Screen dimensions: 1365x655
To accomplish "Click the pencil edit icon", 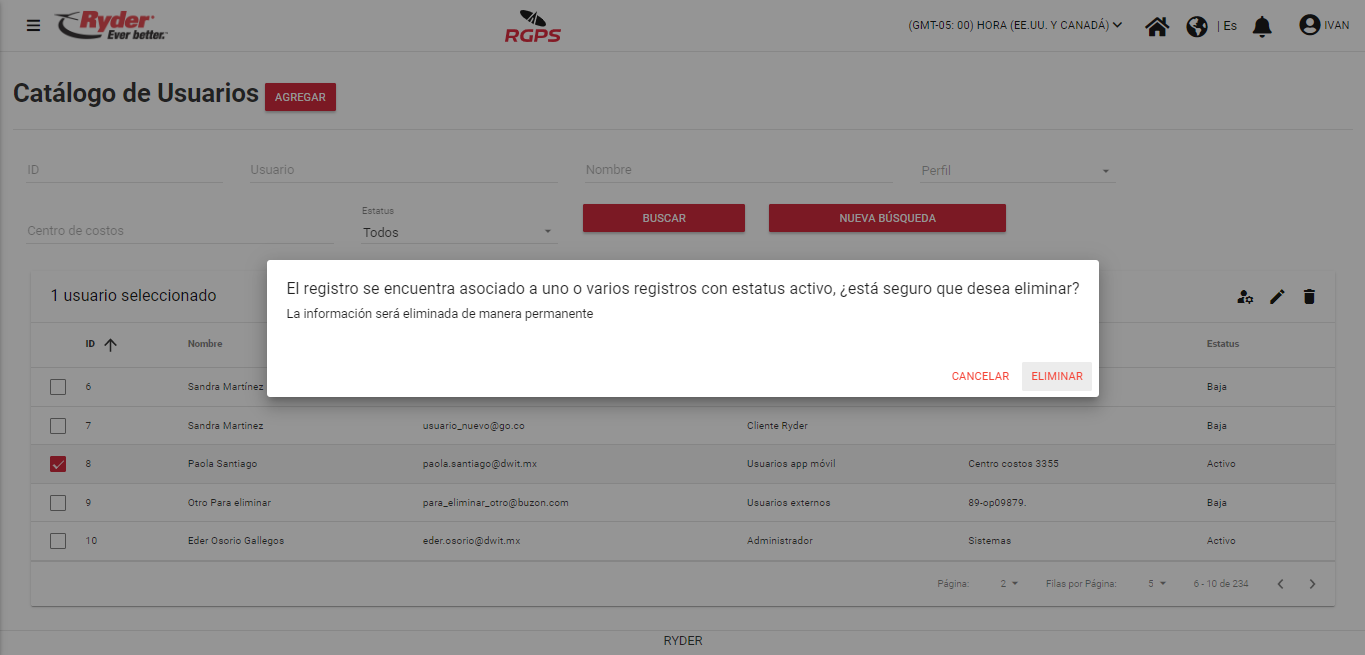I will (1277, 296).
